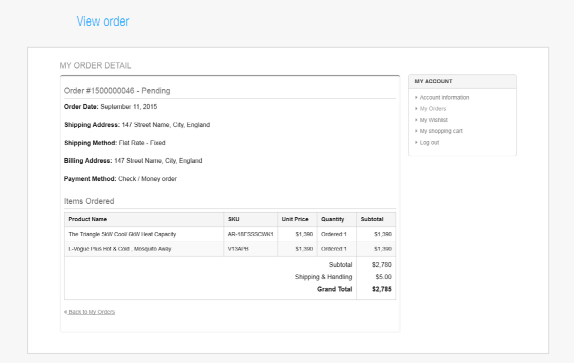
Task: Click Shipping Method Flat Rate - Fixed
Action: [x=115, y=143]
